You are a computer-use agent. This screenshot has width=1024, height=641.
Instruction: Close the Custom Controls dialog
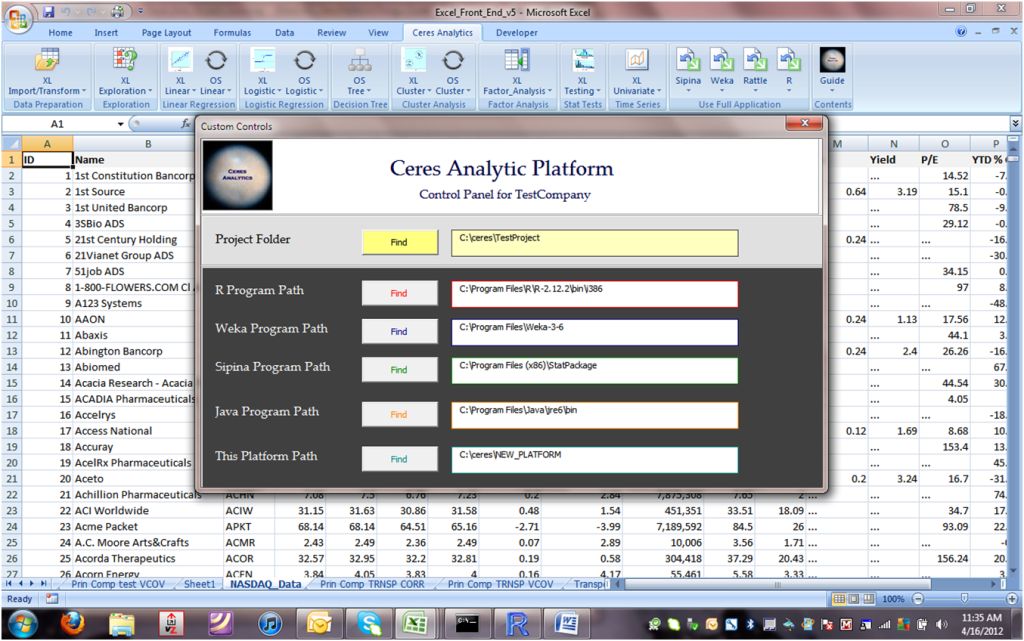[805, 123]
